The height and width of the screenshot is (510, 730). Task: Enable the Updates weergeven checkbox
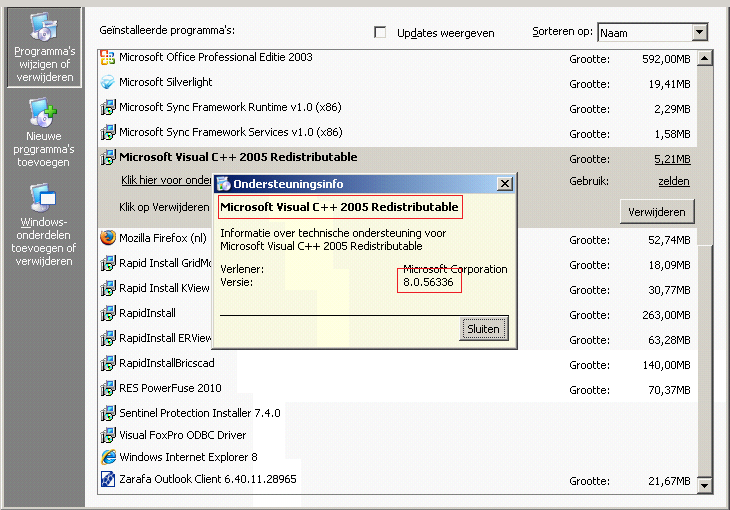(380, 33)
